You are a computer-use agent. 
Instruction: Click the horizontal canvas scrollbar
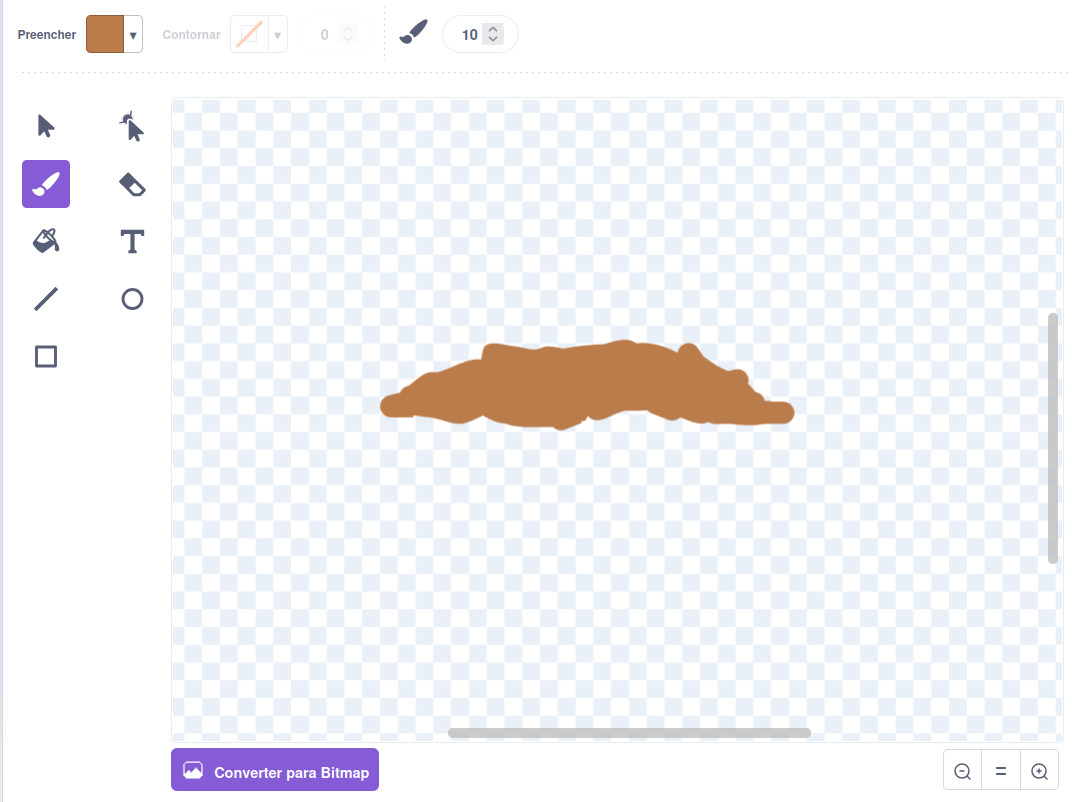point(629,733)
